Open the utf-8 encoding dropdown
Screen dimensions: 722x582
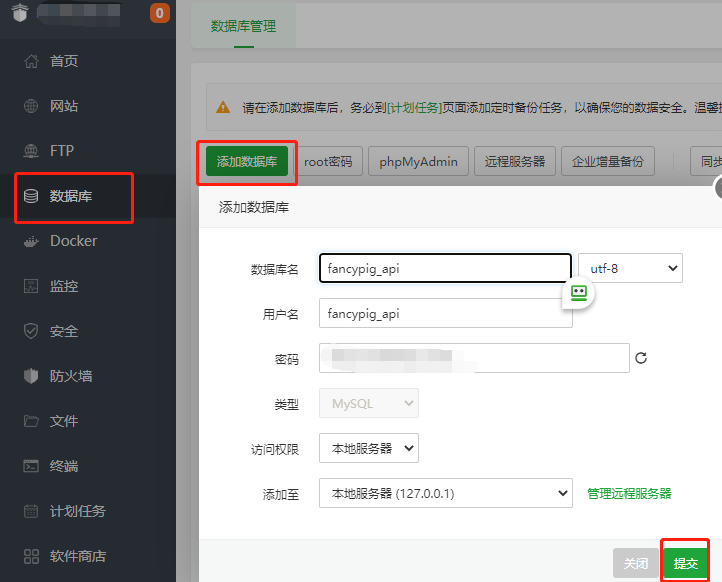coord(630,268)
